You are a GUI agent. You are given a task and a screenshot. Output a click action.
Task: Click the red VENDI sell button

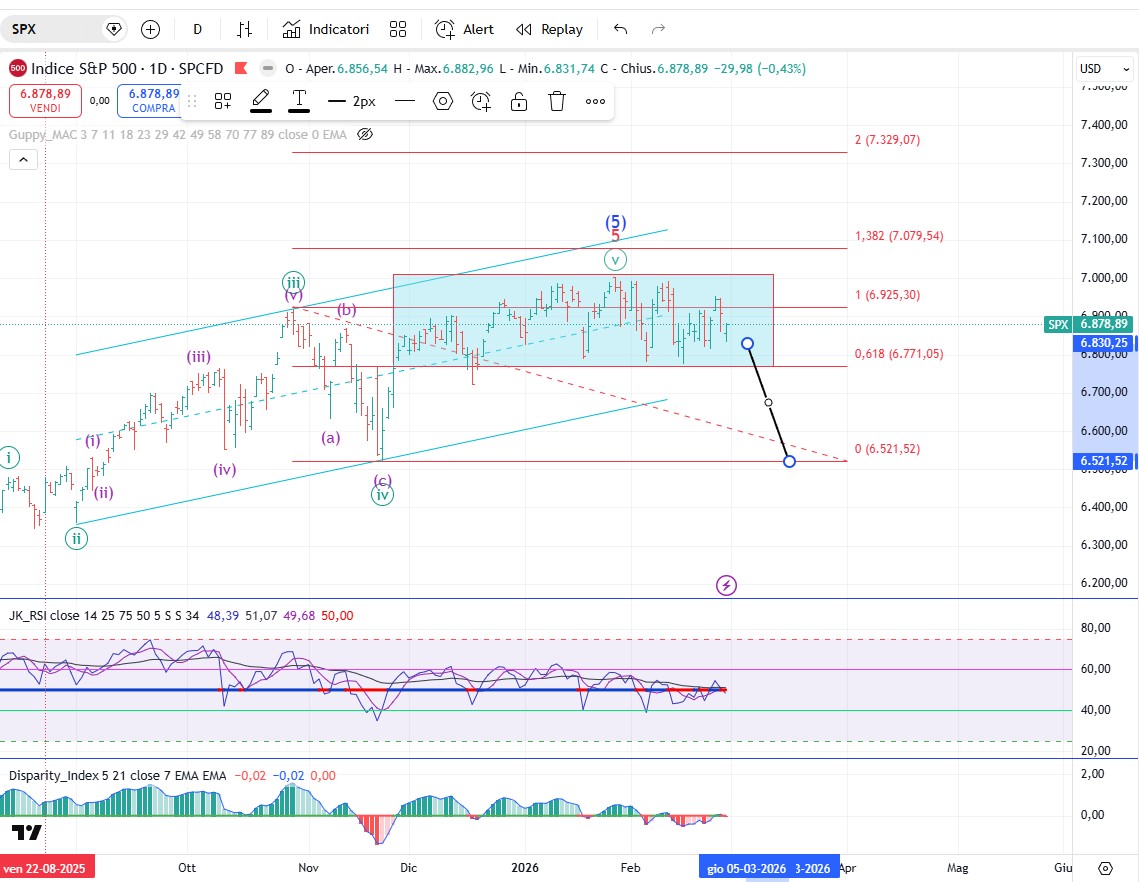[x=44, y=100]
